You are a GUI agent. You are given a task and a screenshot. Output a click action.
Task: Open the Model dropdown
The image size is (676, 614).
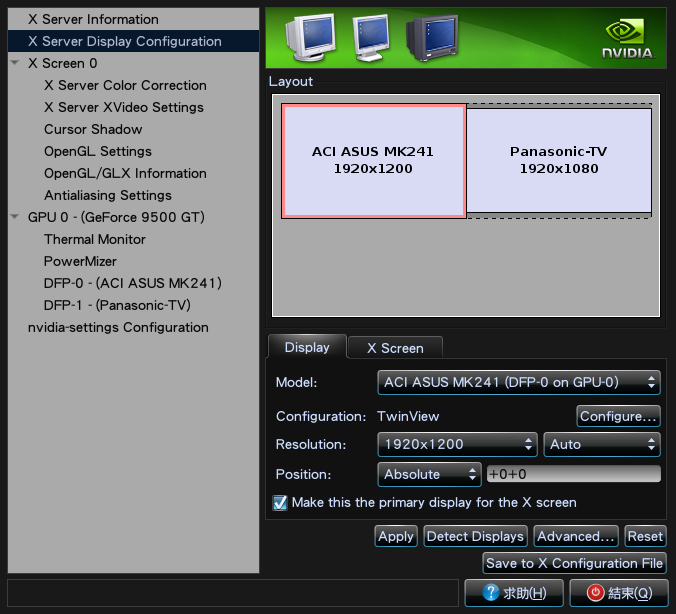(519, 382)
